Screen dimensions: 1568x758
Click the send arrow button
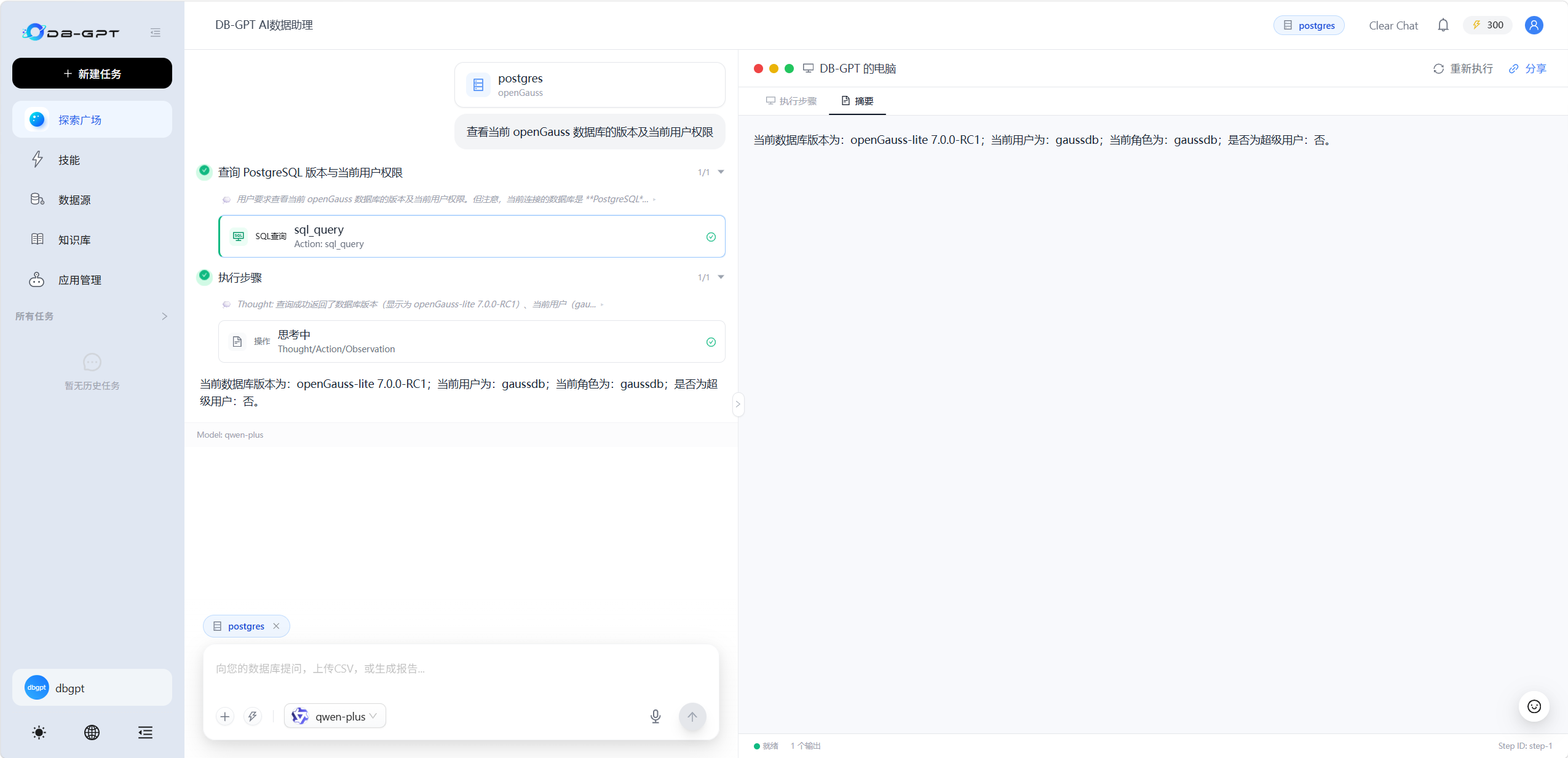point(692,716)
